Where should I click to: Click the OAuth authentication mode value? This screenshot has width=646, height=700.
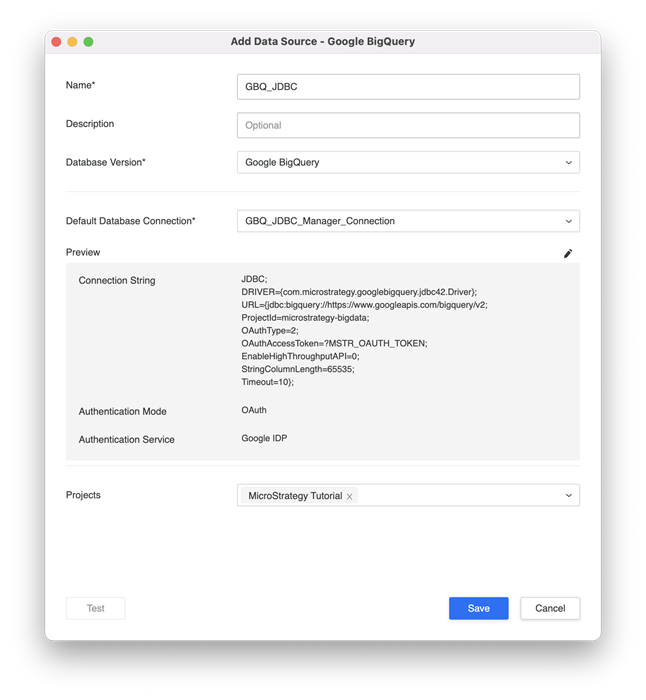tap(254, 410)
